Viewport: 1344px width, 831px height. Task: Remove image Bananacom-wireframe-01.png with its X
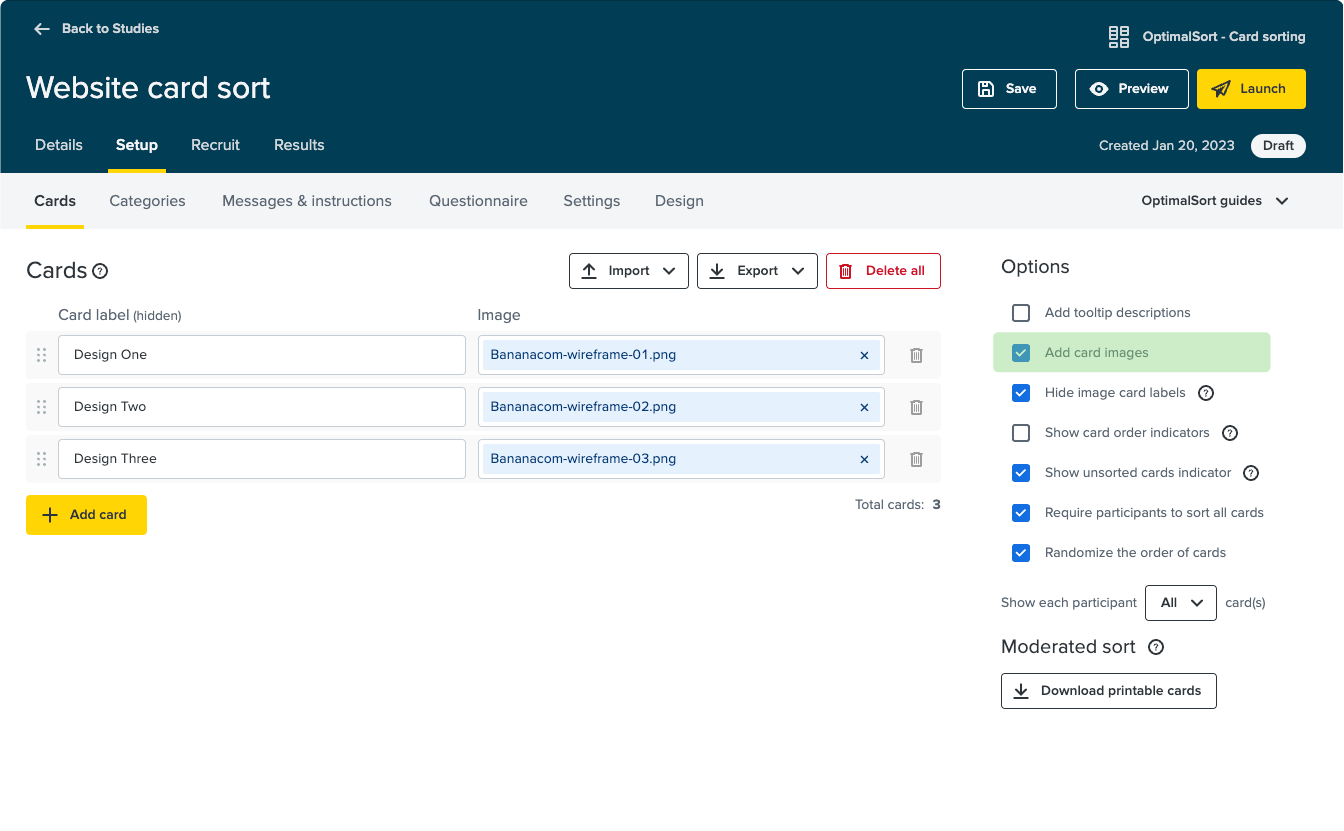coord(864,355)
